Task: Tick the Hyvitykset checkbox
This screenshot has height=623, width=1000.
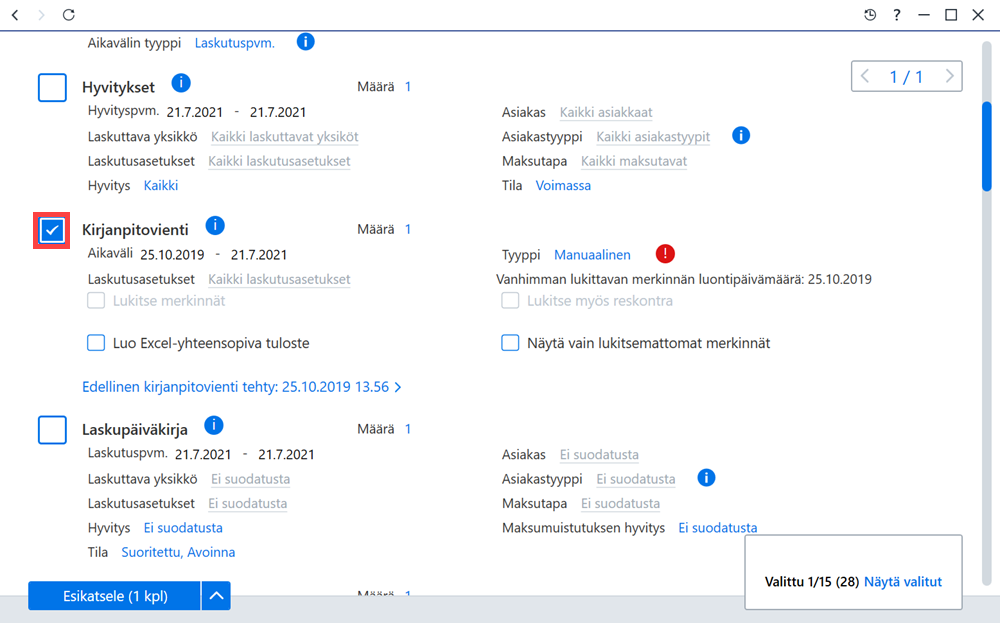Action: 52,87
